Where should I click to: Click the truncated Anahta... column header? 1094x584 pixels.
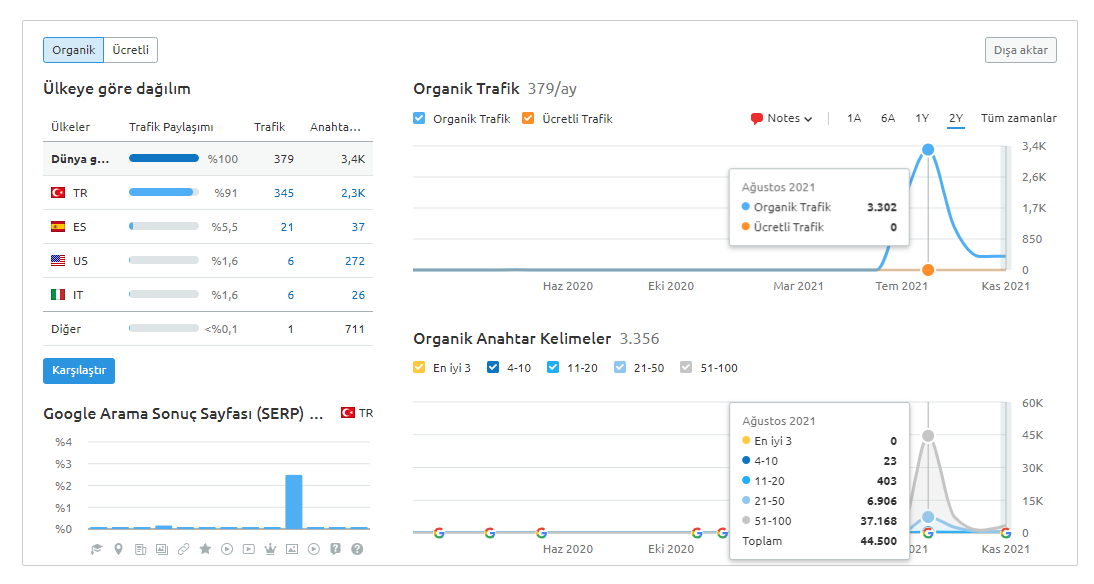(336, 127)
